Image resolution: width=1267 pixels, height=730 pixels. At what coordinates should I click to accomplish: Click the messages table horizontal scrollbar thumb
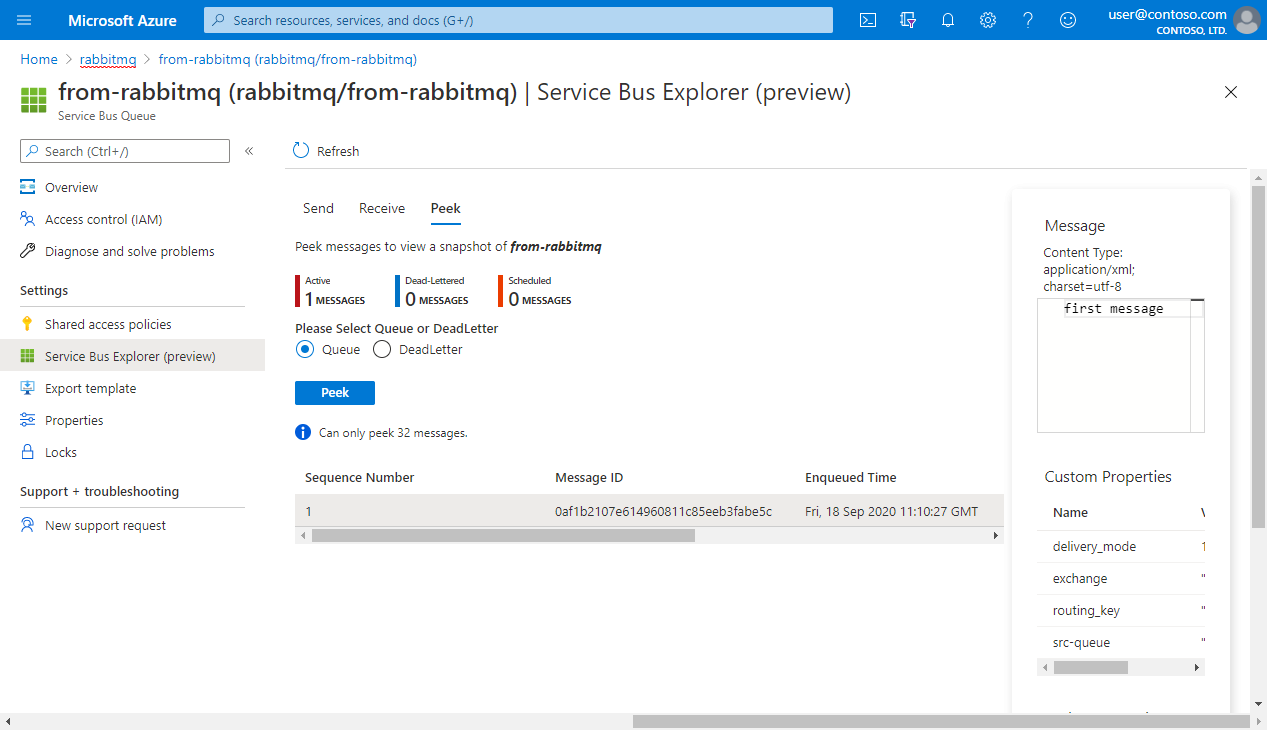pos(503,535)
